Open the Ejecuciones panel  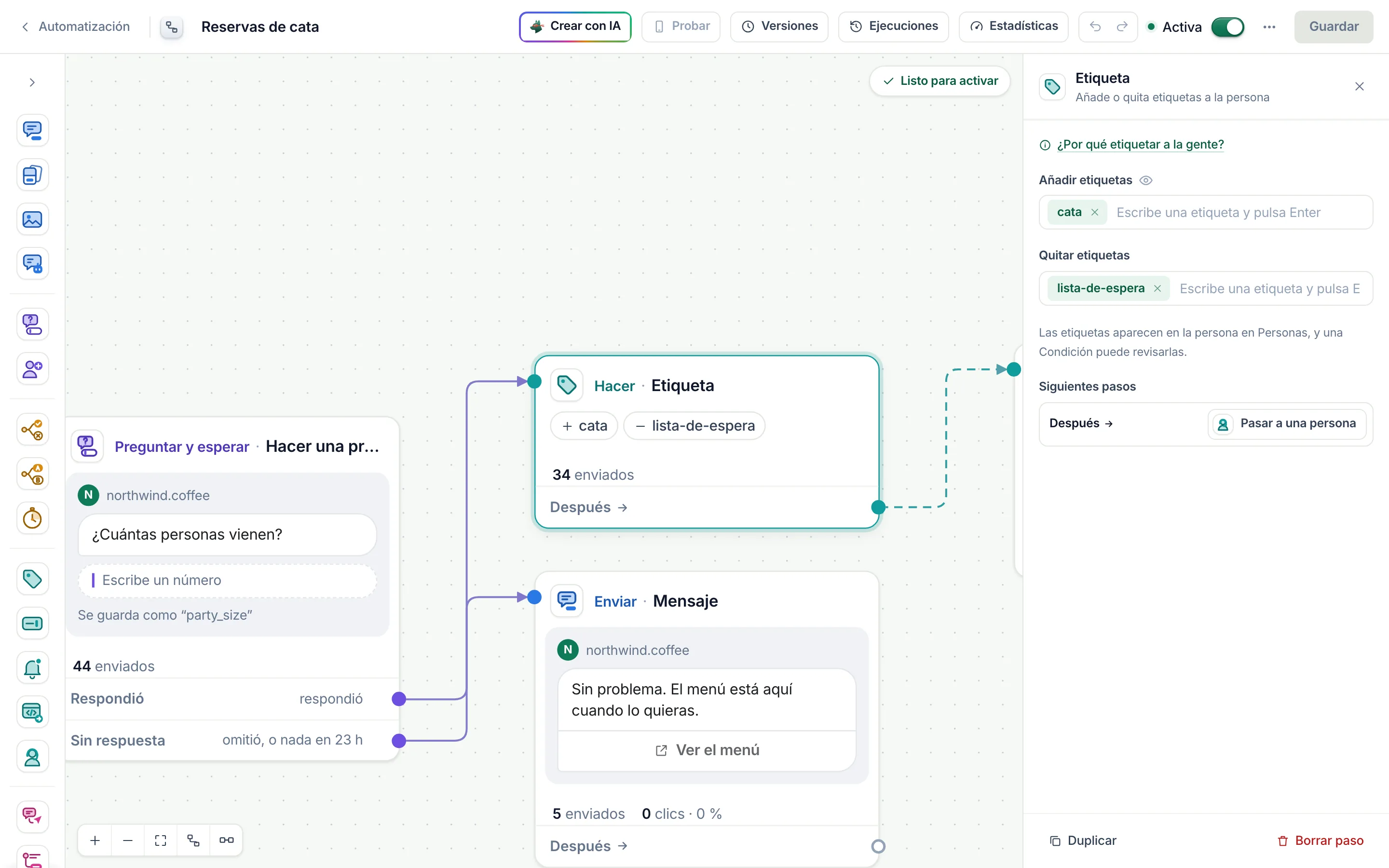(x=894, y=27)
